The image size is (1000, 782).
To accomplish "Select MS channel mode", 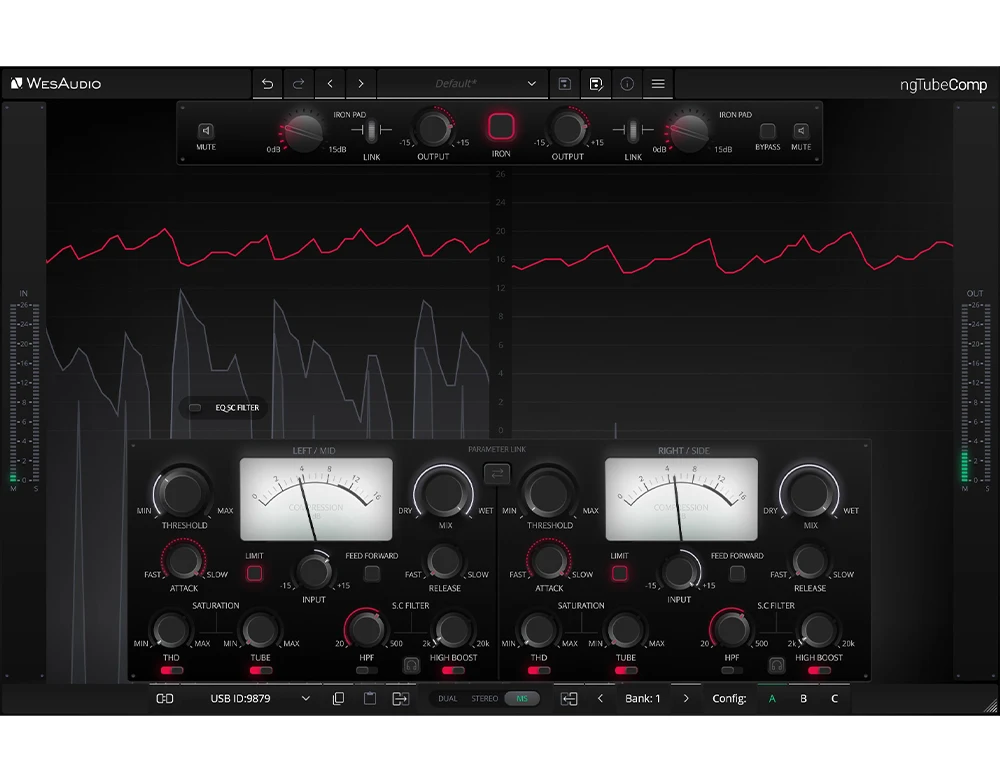I will (522, 698).
